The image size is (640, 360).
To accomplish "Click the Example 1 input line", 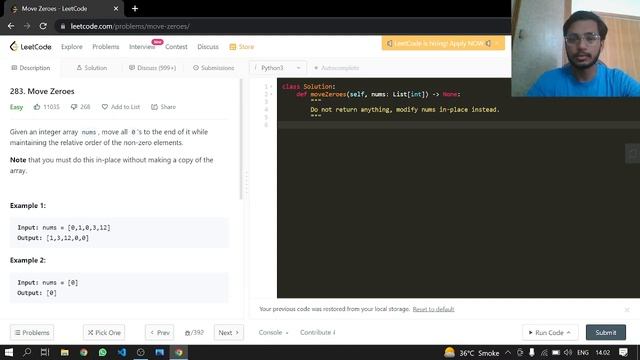I will pyautogui.click(x=64, y=228).
